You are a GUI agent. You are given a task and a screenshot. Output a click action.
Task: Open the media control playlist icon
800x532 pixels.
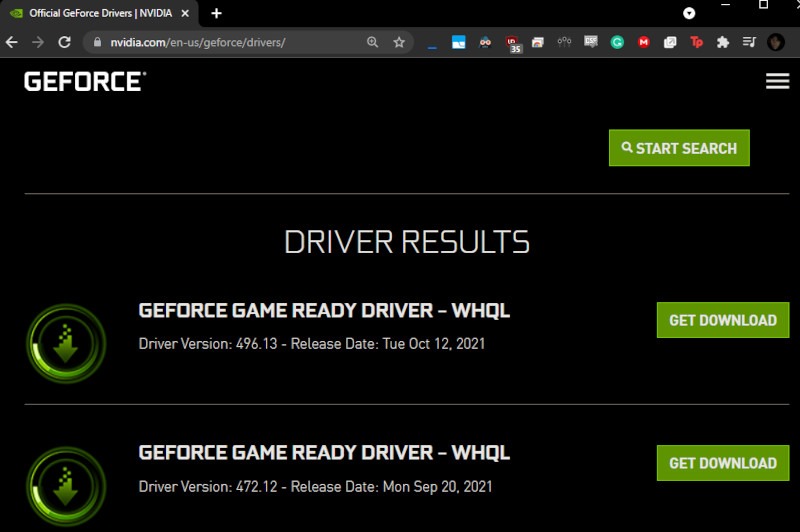tap(749, 42)
